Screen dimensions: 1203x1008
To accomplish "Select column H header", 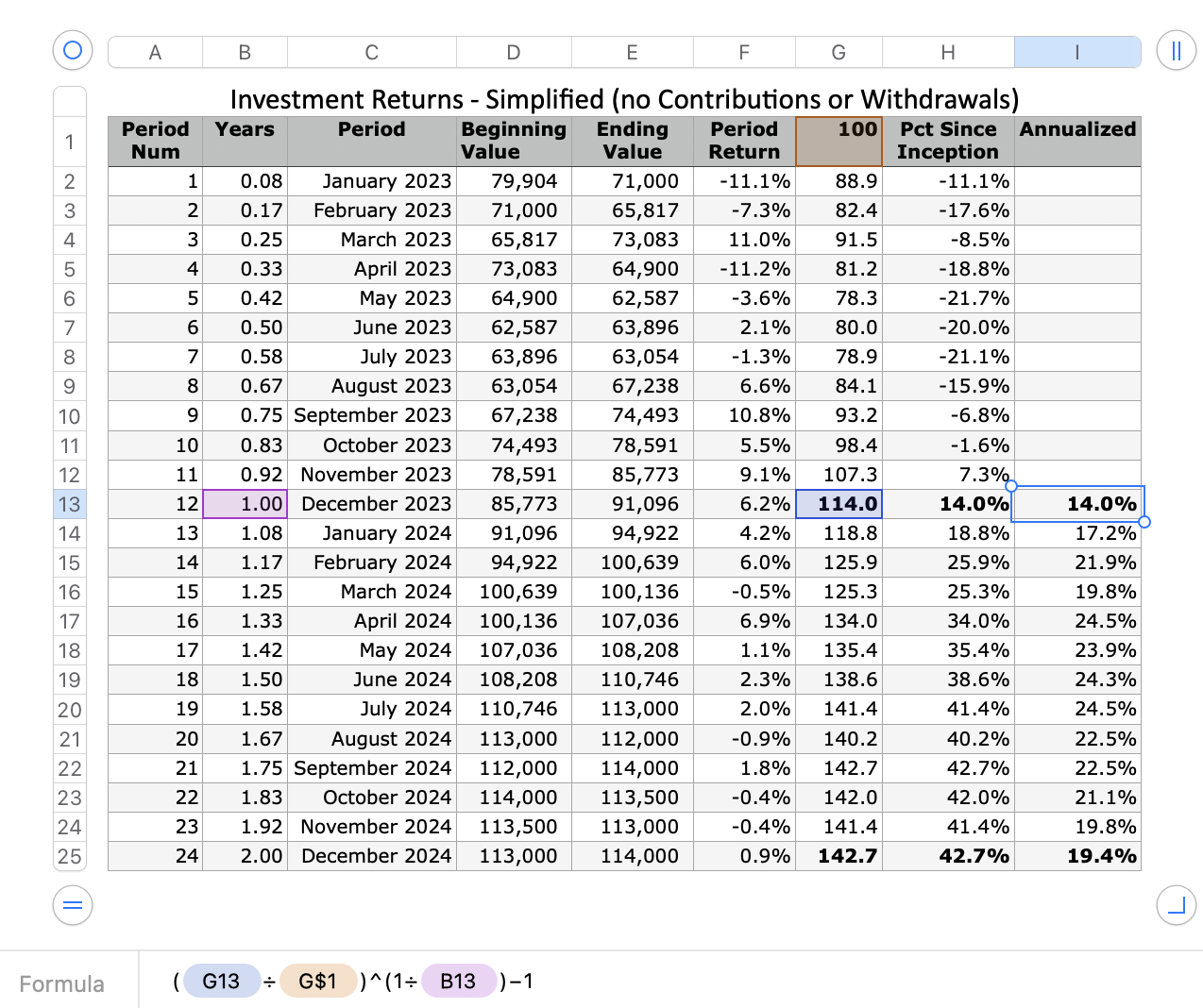I will [948, 53].
